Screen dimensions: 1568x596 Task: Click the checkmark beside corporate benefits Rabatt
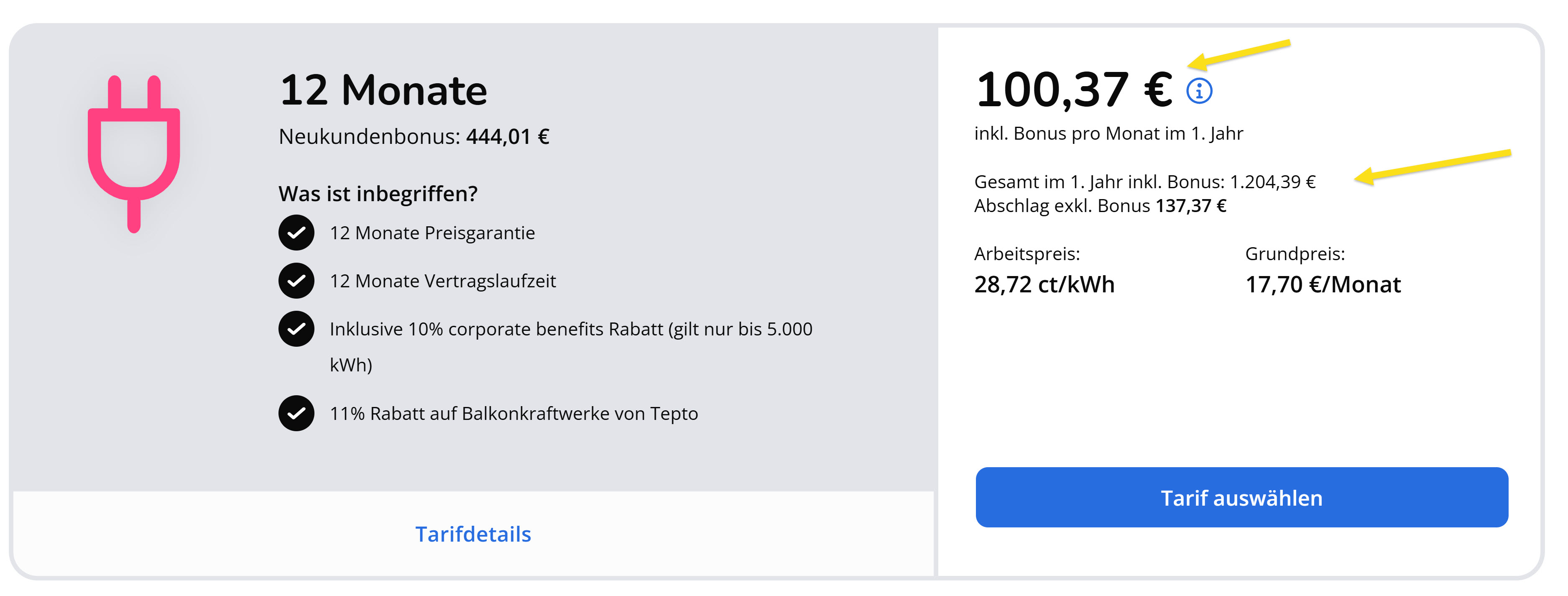click(296, 329)
